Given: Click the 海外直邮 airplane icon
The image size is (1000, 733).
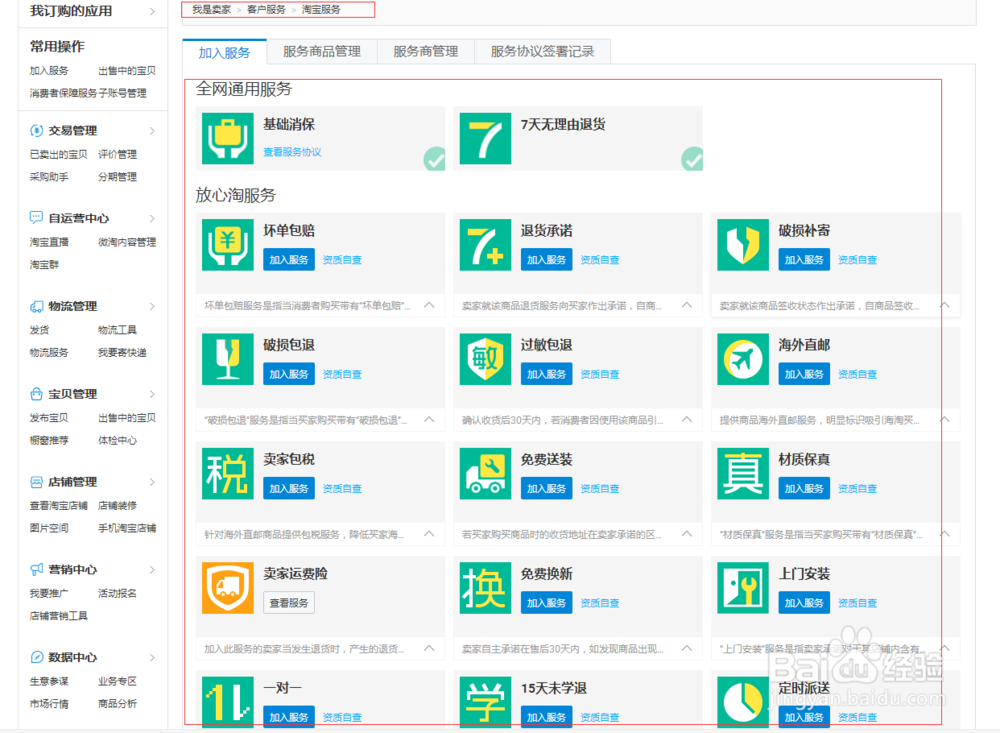Looking at the screenshot, I should pyautogui.click(x=743, y=359).
